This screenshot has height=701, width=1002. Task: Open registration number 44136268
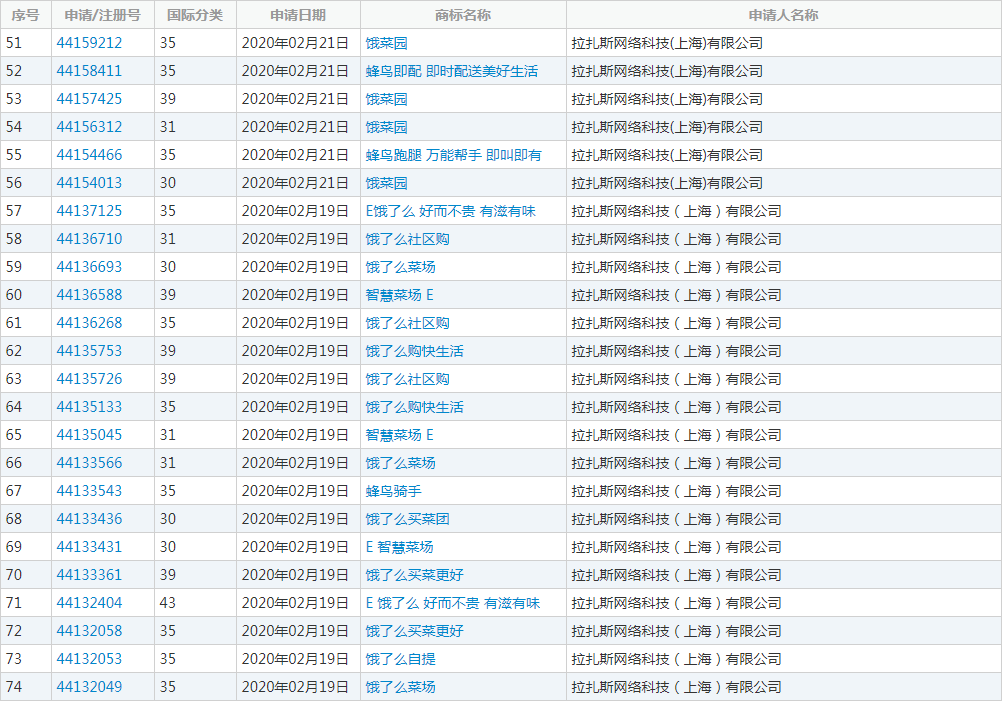(89, 323)
